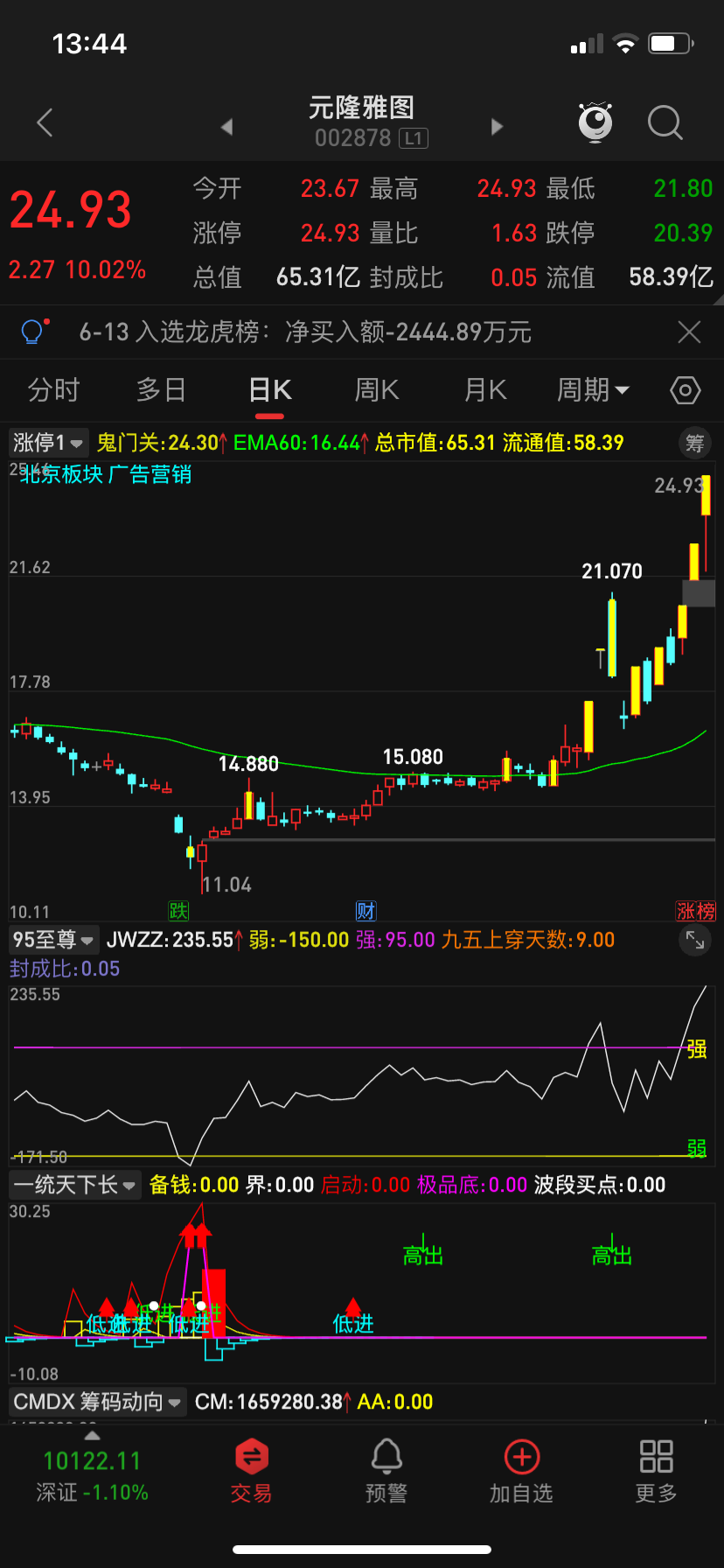724x1568 pixels.
Task: Expand the 95至尊 indicator to fullscreen
Action: click(694, 941)
